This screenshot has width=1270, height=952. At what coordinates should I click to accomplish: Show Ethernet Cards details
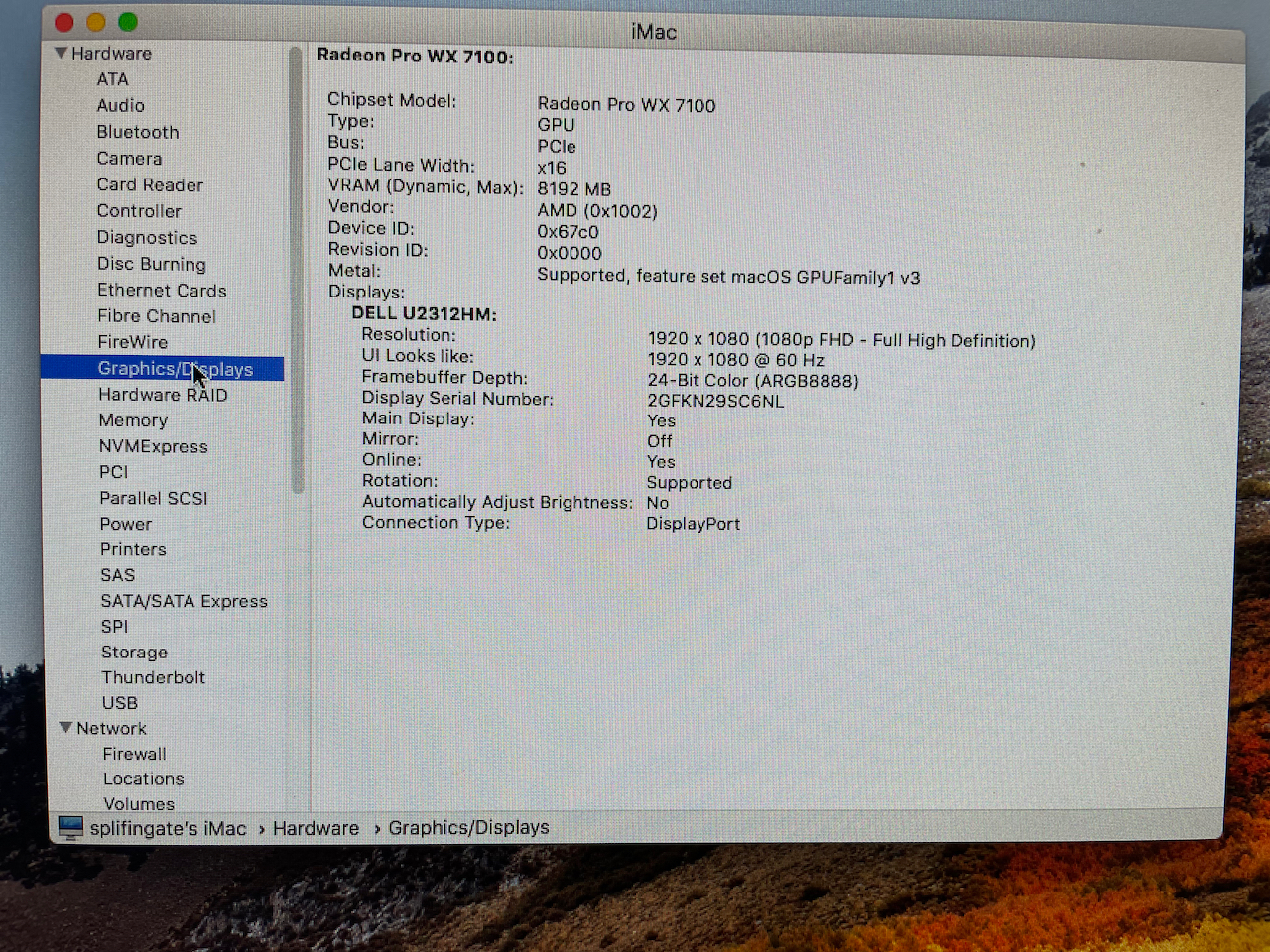click(x=162, y=291)
